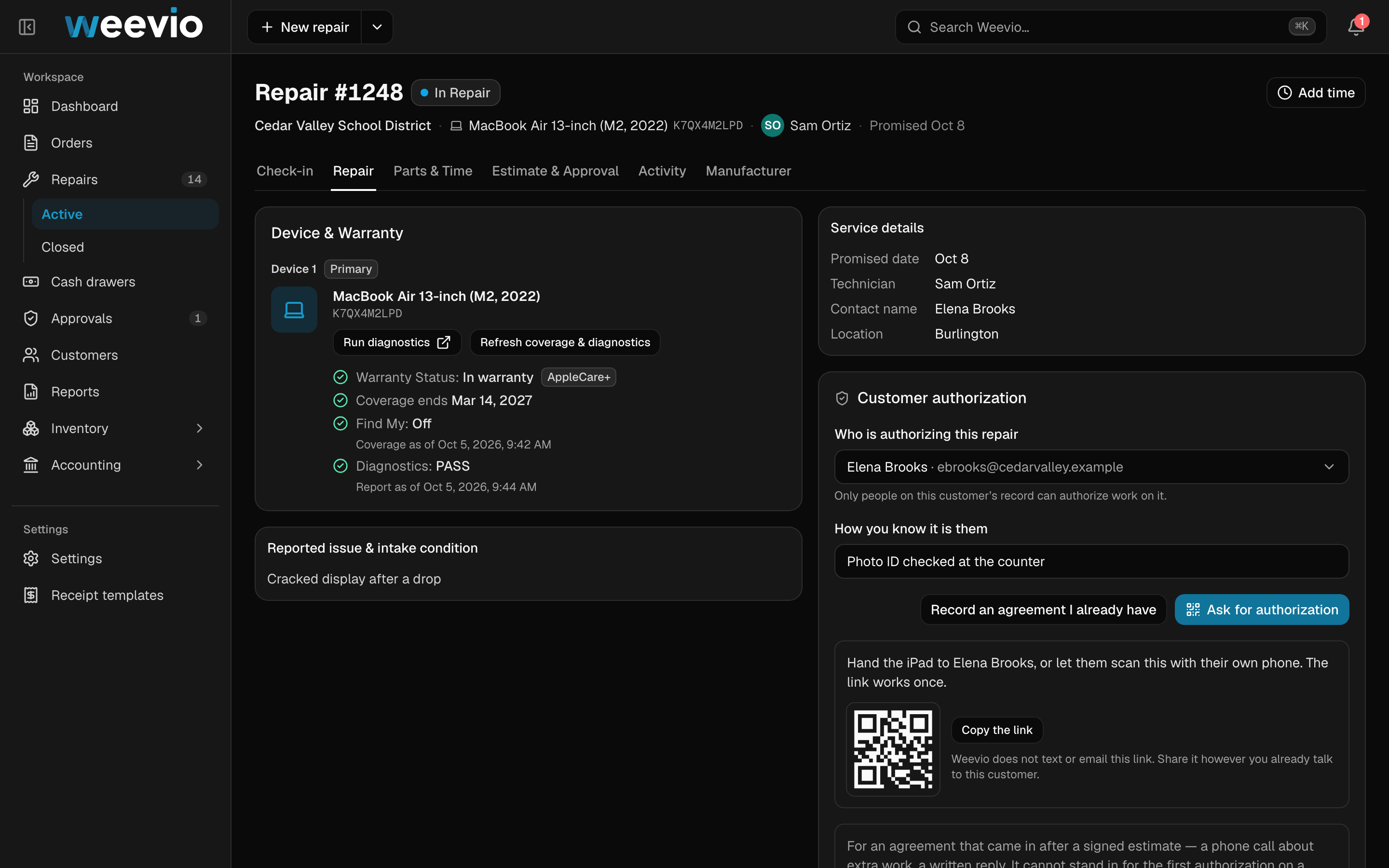Viewport: 1389px width, 868px height.
Task: Open Receipt templates
Action: [x=115, y=596]
